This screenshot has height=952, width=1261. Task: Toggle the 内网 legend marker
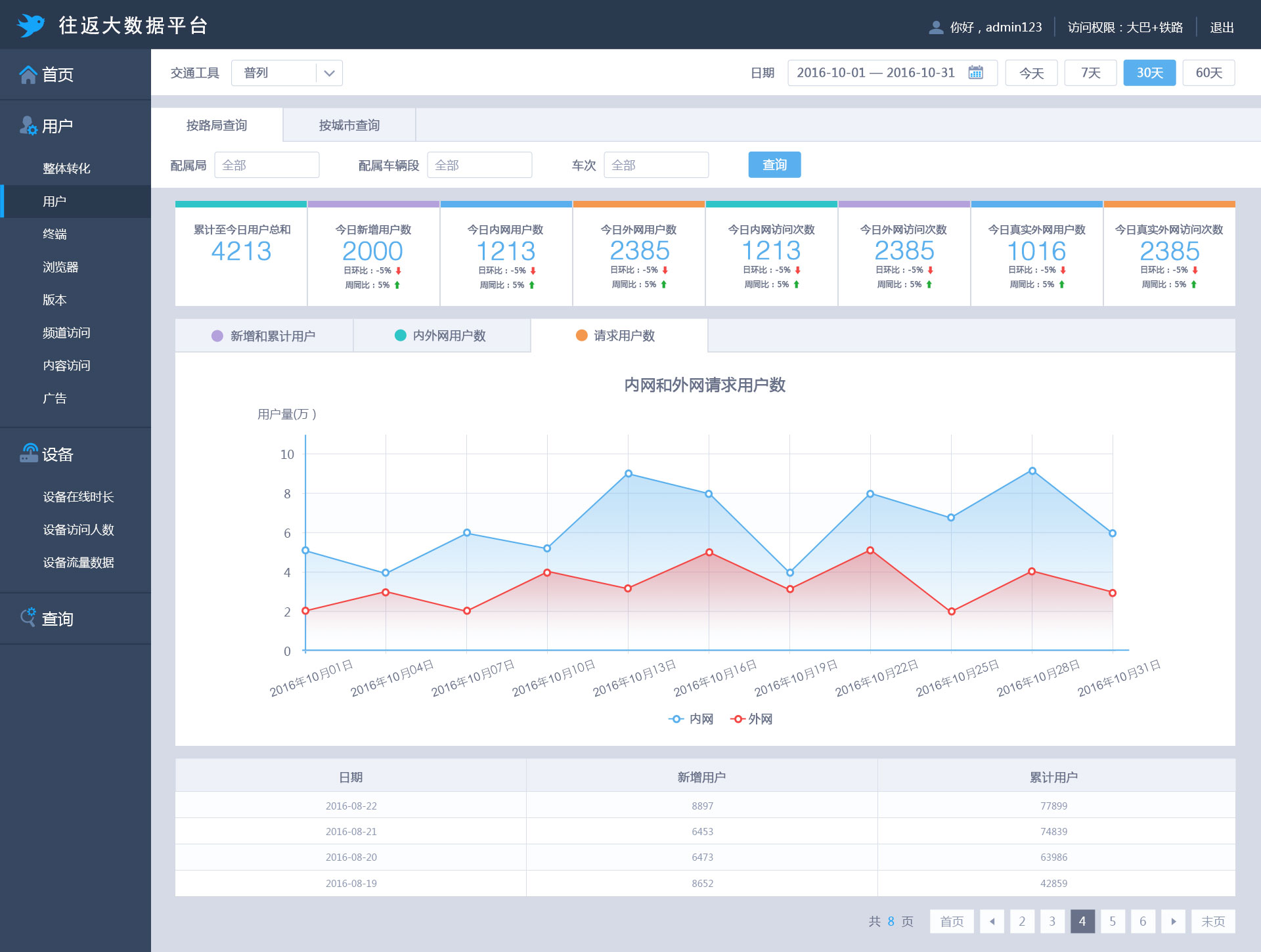676,719
